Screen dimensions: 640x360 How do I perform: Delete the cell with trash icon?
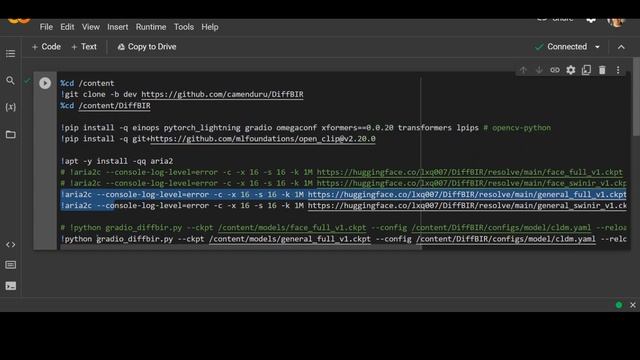coord(602,70)
